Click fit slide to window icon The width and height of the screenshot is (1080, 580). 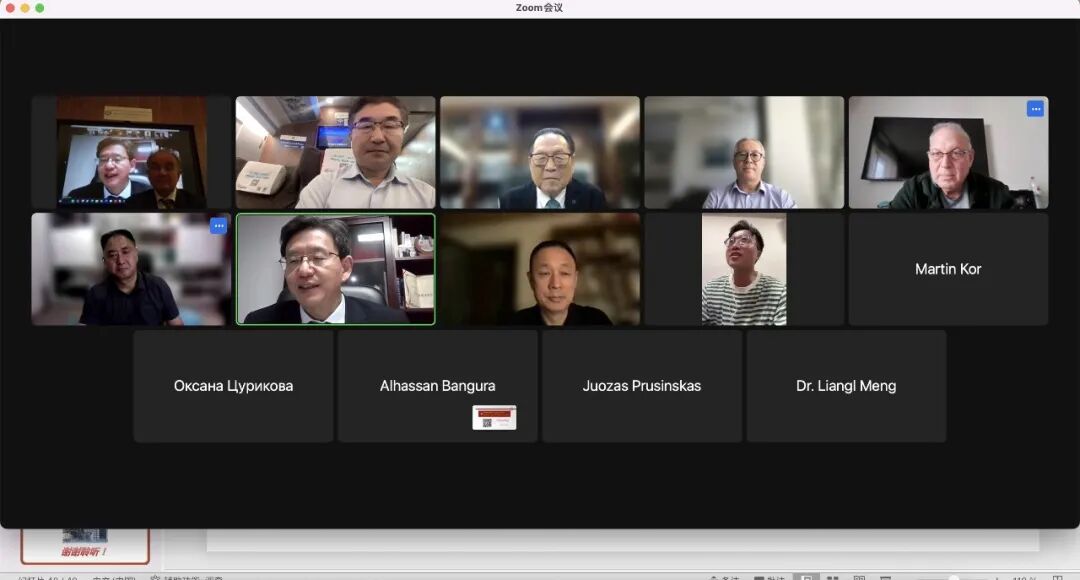pyautogui.click(x=1058, y=577)
